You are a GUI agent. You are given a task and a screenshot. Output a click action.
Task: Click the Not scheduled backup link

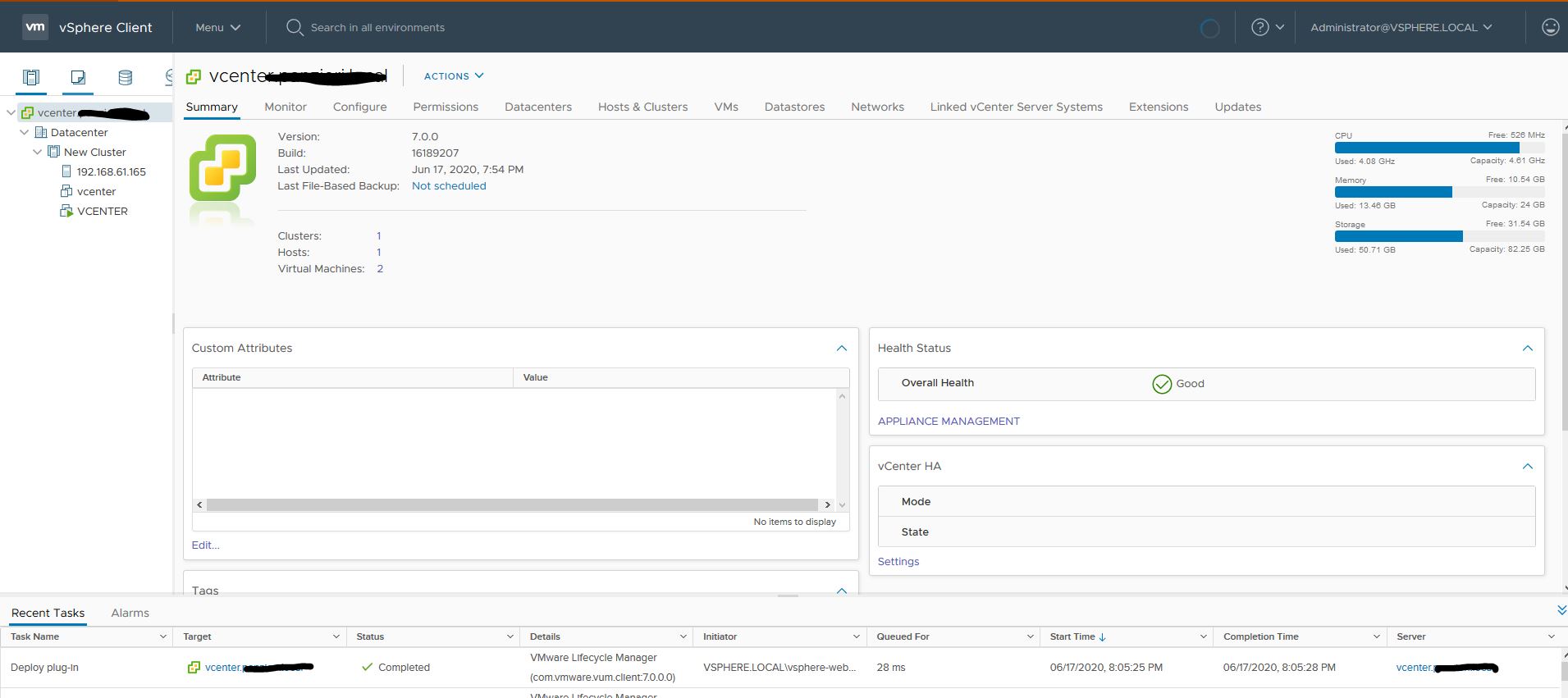[x=449, y=186]
